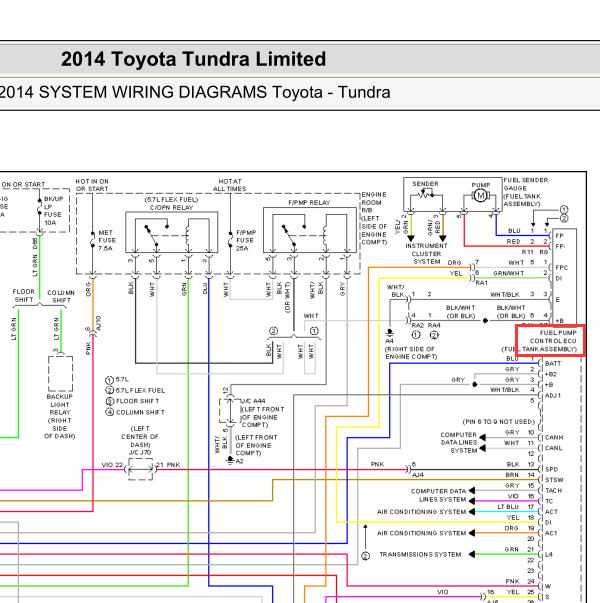This screenshot has width=600, height=603.
Task: Click the MET FUSE 7.5A label
Action: click(x=107, y=240)
